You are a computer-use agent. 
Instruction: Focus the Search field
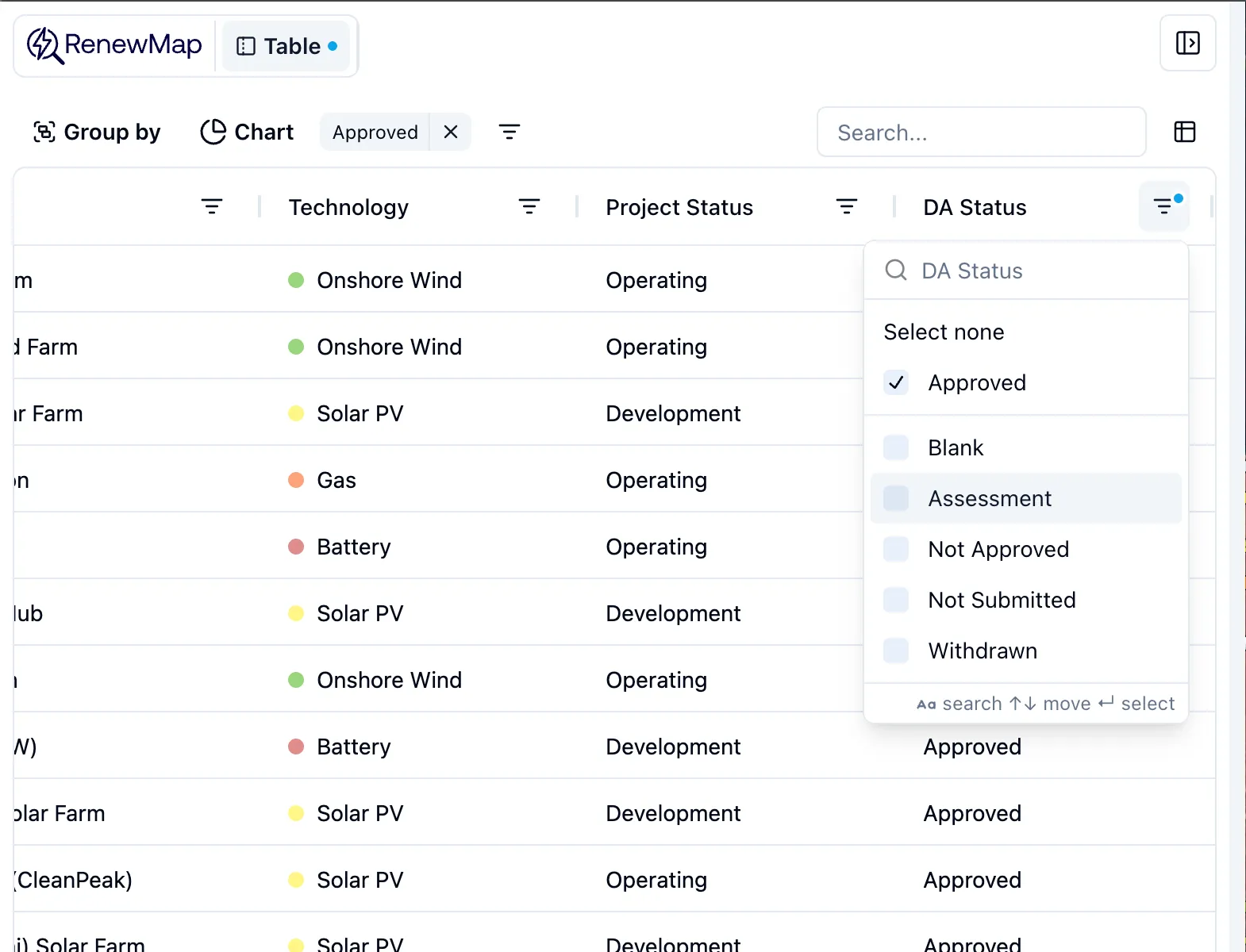point(981,132)
